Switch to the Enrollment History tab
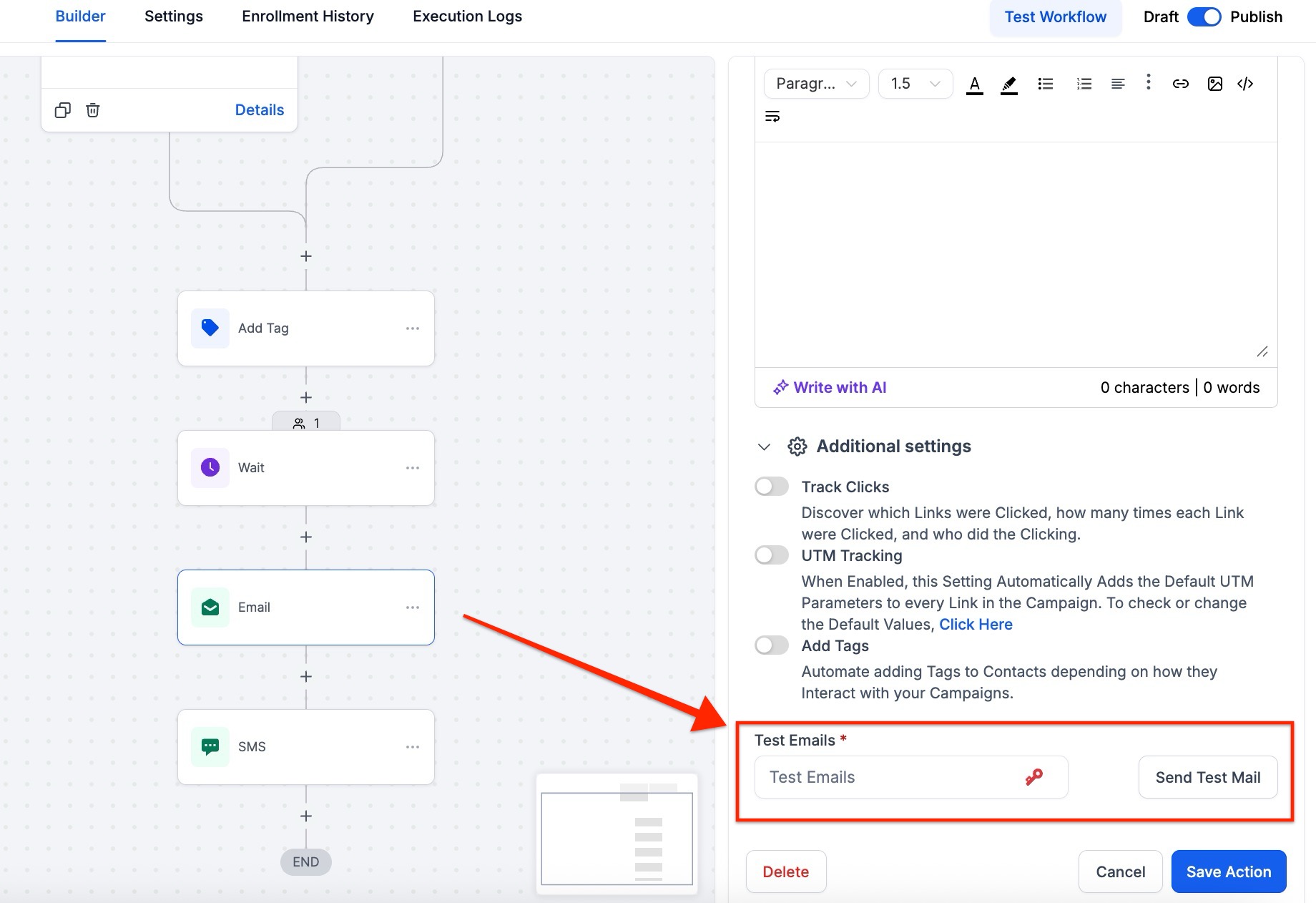1316x903 pixels. 308,16
